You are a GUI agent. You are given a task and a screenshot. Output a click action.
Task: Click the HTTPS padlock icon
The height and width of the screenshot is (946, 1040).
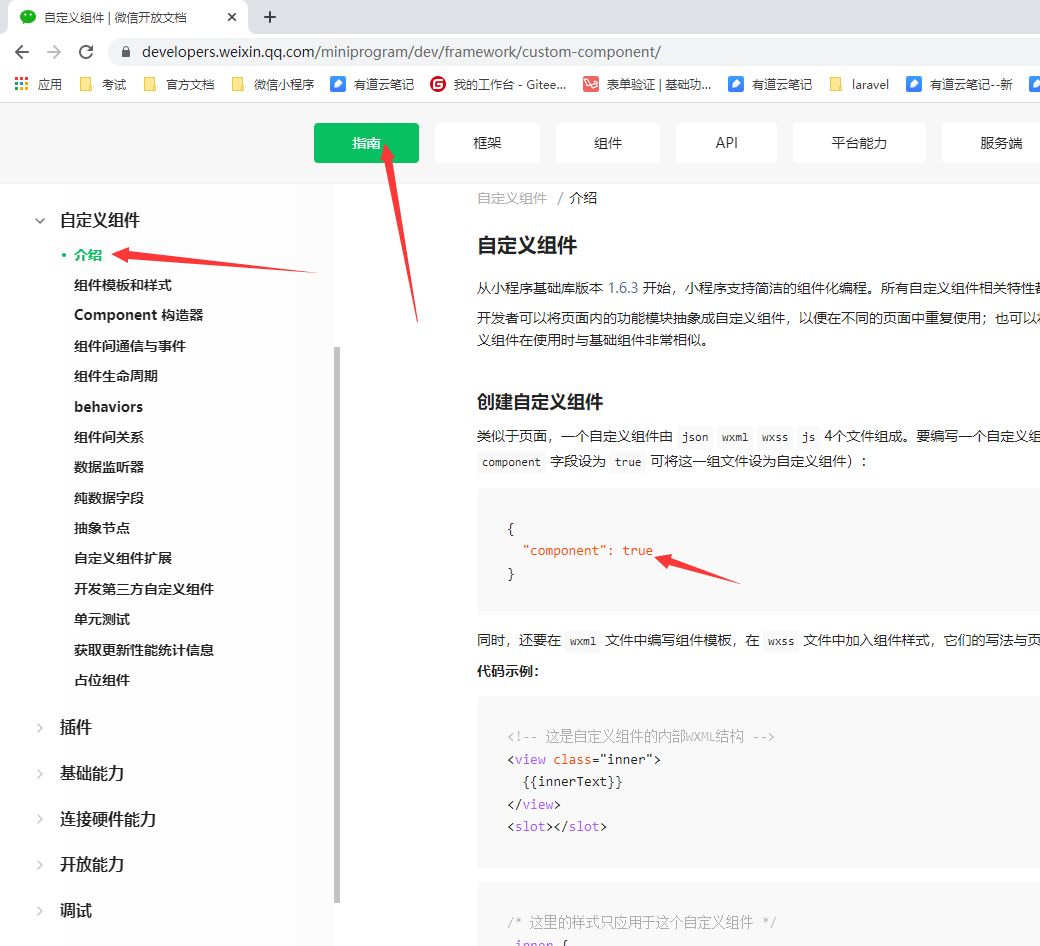coord(125,51)
